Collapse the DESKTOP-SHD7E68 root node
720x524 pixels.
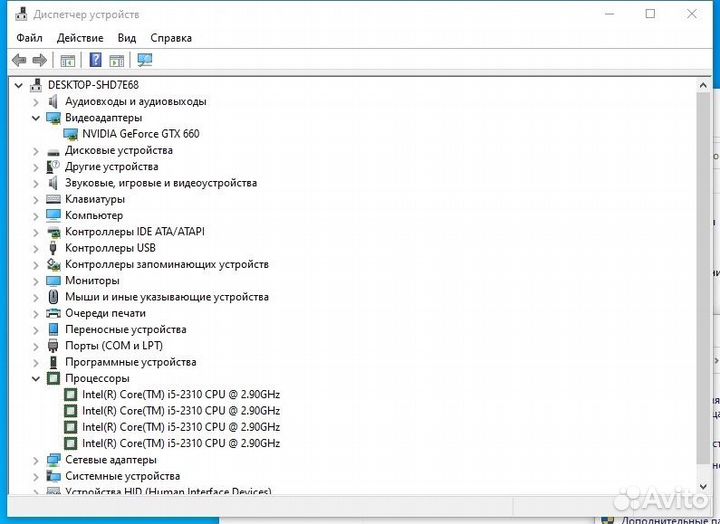pyautogui.click(x=19, y=85)
